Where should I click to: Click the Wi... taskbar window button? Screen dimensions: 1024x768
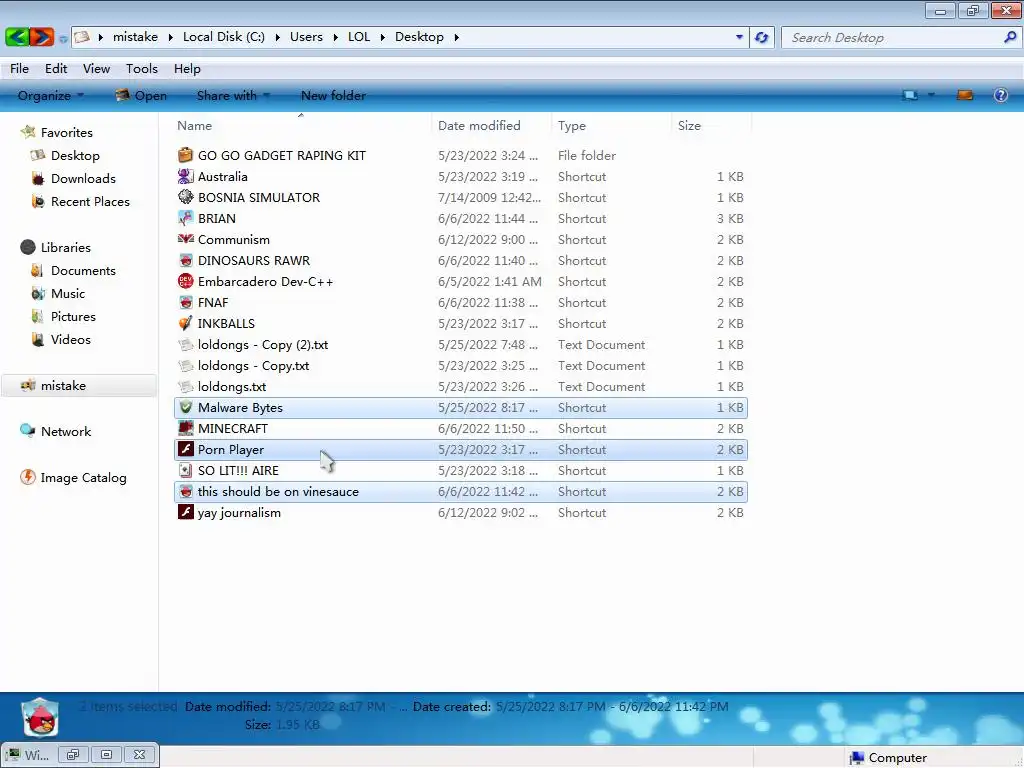(27, 755)
